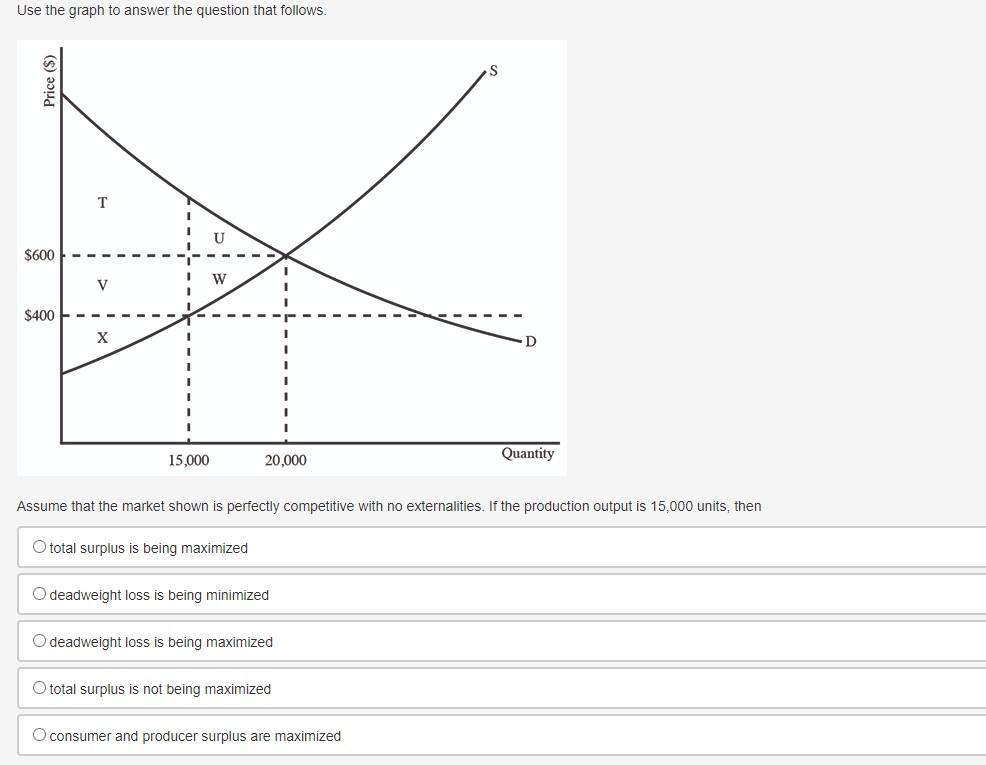
Task: Click the supply curve label S
Action: [x=492, y=71]
